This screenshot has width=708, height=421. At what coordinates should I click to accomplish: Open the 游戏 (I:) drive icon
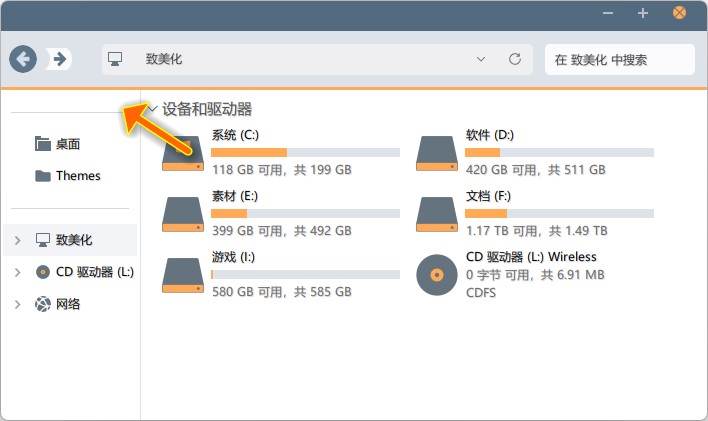tap(182, 274)
